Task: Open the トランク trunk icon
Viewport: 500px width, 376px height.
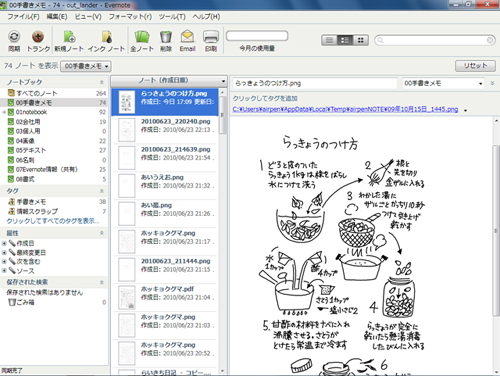Action: pyautogui.click(x=38, y=37)
